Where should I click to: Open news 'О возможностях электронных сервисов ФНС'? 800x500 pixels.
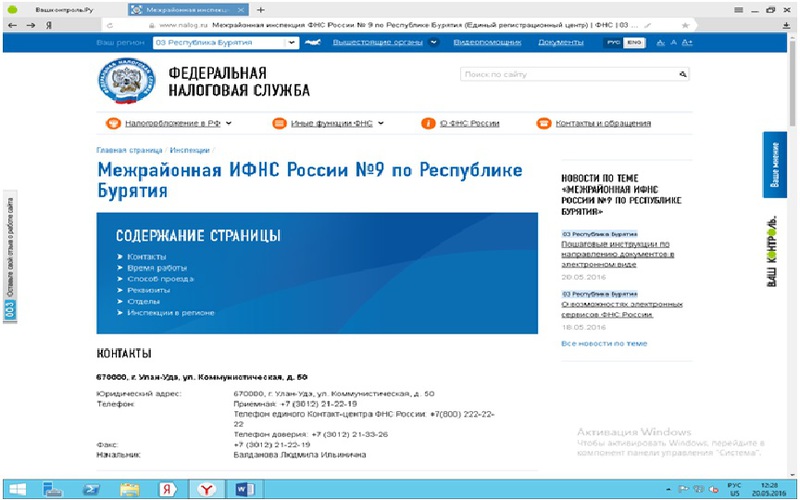[x=622, y=310]
